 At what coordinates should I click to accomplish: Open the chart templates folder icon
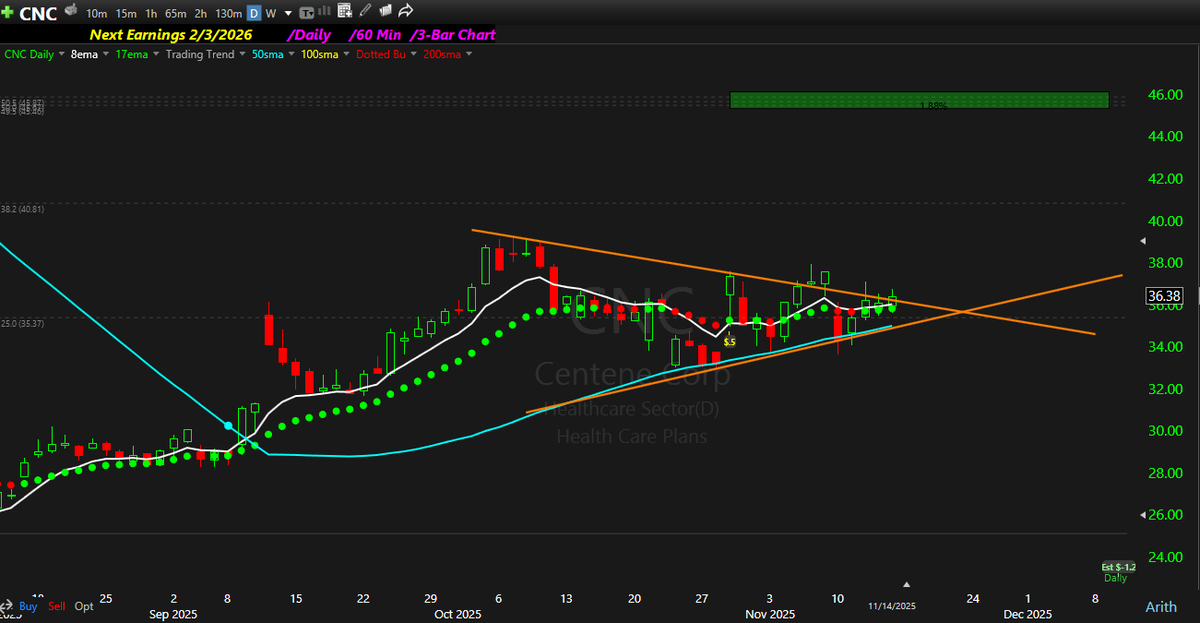coord(385,11)
